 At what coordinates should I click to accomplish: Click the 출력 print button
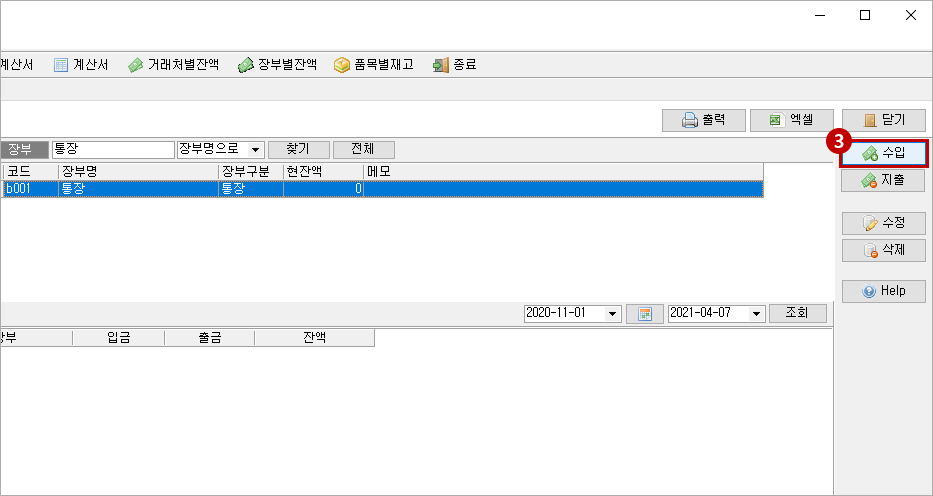coord(704,120)
